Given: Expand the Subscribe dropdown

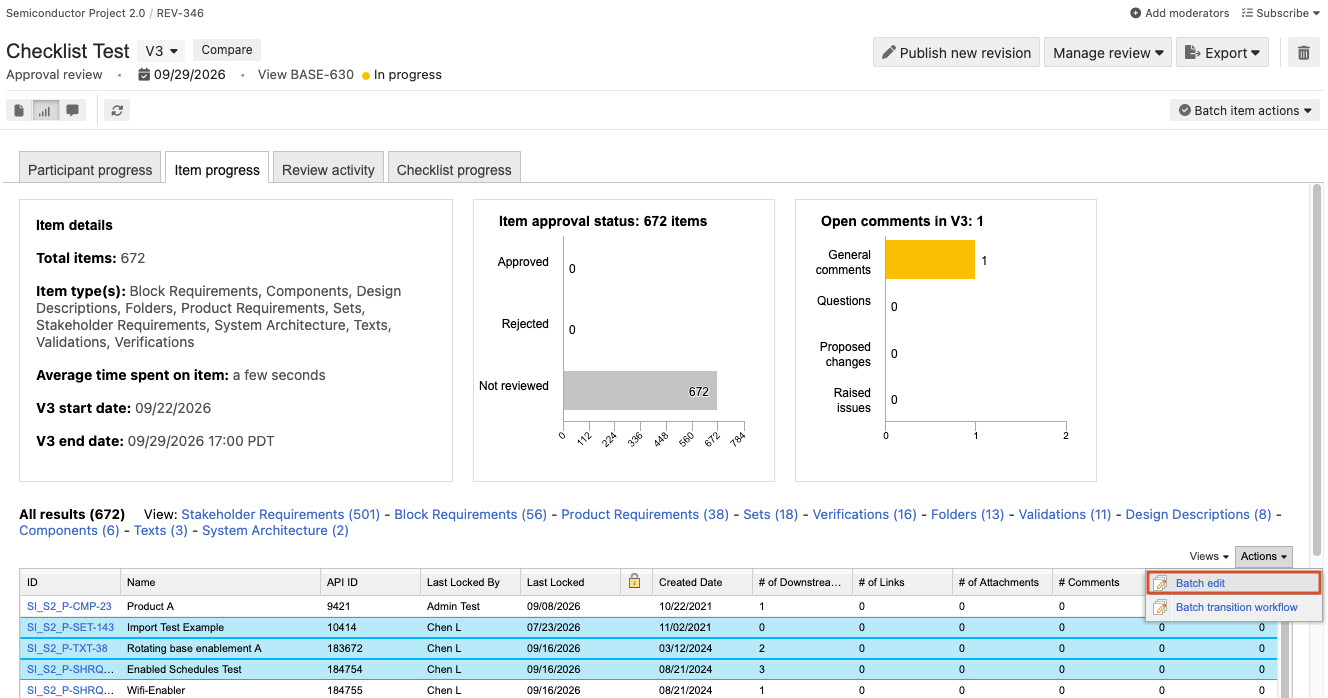Looking at the screenshot, I should 1281,13.
